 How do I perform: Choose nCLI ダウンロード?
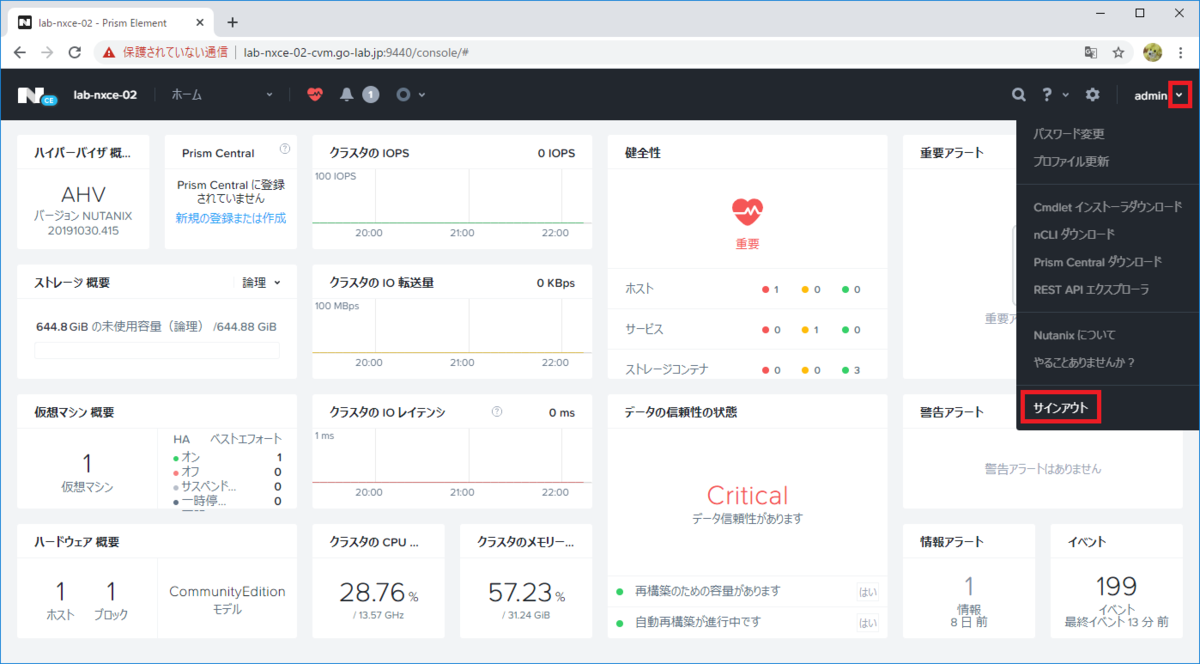pyautogui.click(x=1074, y=234)
